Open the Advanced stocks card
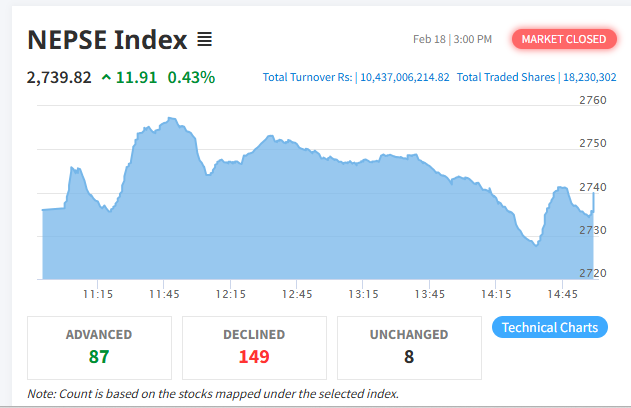 tap(99, 346)
